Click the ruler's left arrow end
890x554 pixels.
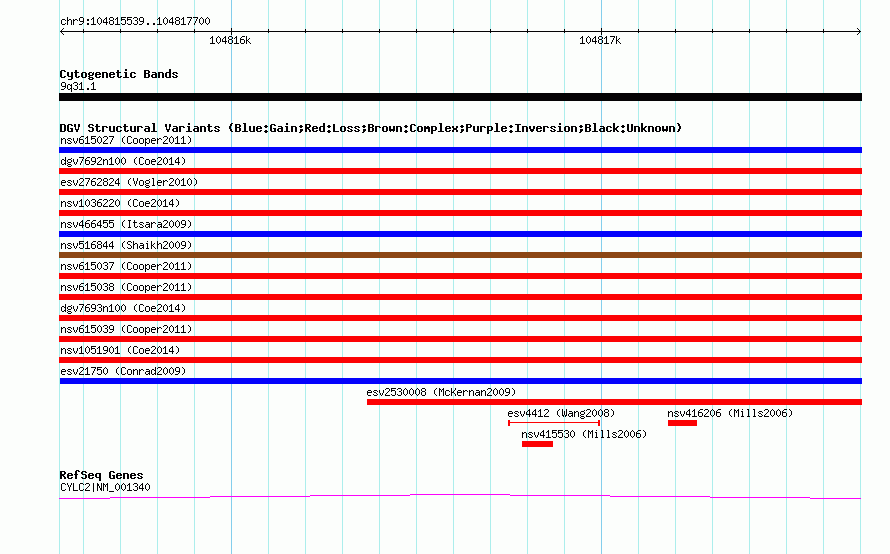pyautogui.click(x=62, y=32)
